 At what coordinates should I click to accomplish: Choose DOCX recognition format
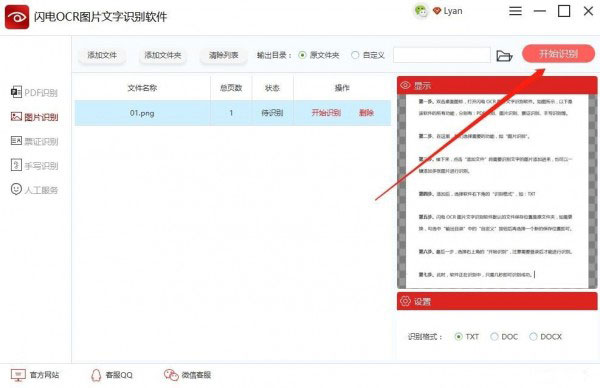pyautogui.click(x=533, y=337)
